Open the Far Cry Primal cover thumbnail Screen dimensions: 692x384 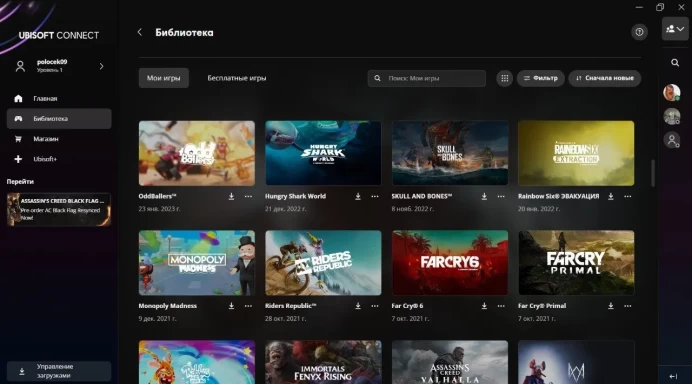(x=576, y=263)
